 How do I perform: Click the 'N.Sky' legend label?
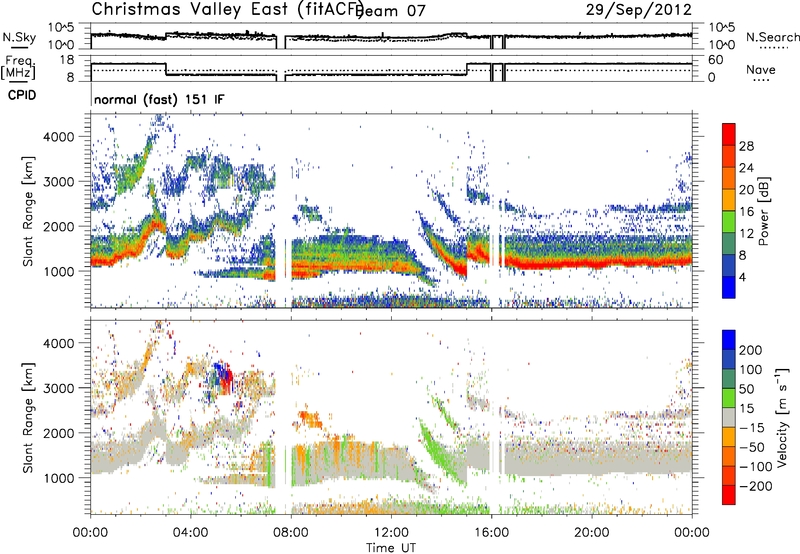tap(19, 37)
